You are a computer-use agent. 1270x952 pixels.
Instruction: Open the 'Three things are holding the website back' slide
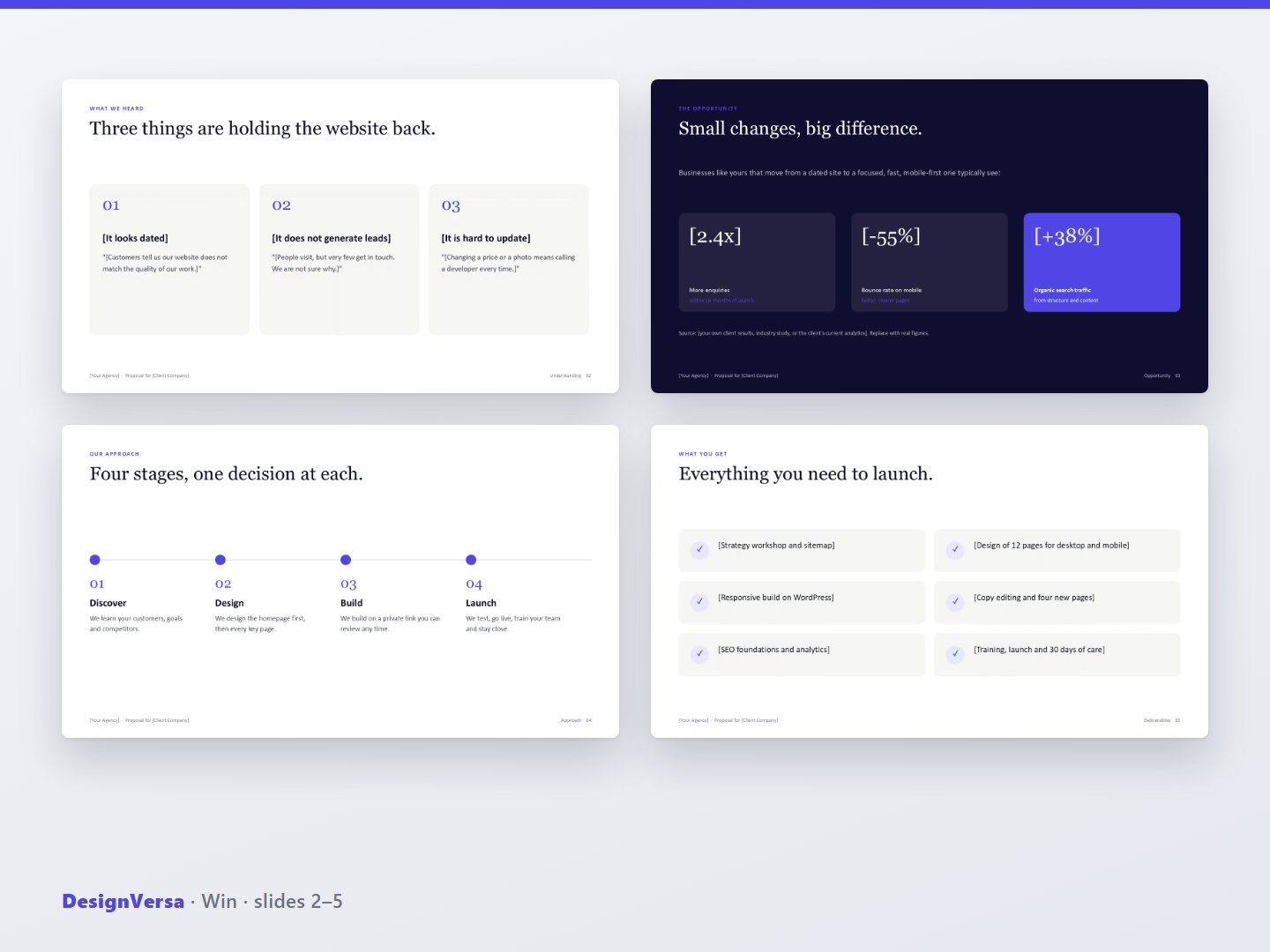340,236
